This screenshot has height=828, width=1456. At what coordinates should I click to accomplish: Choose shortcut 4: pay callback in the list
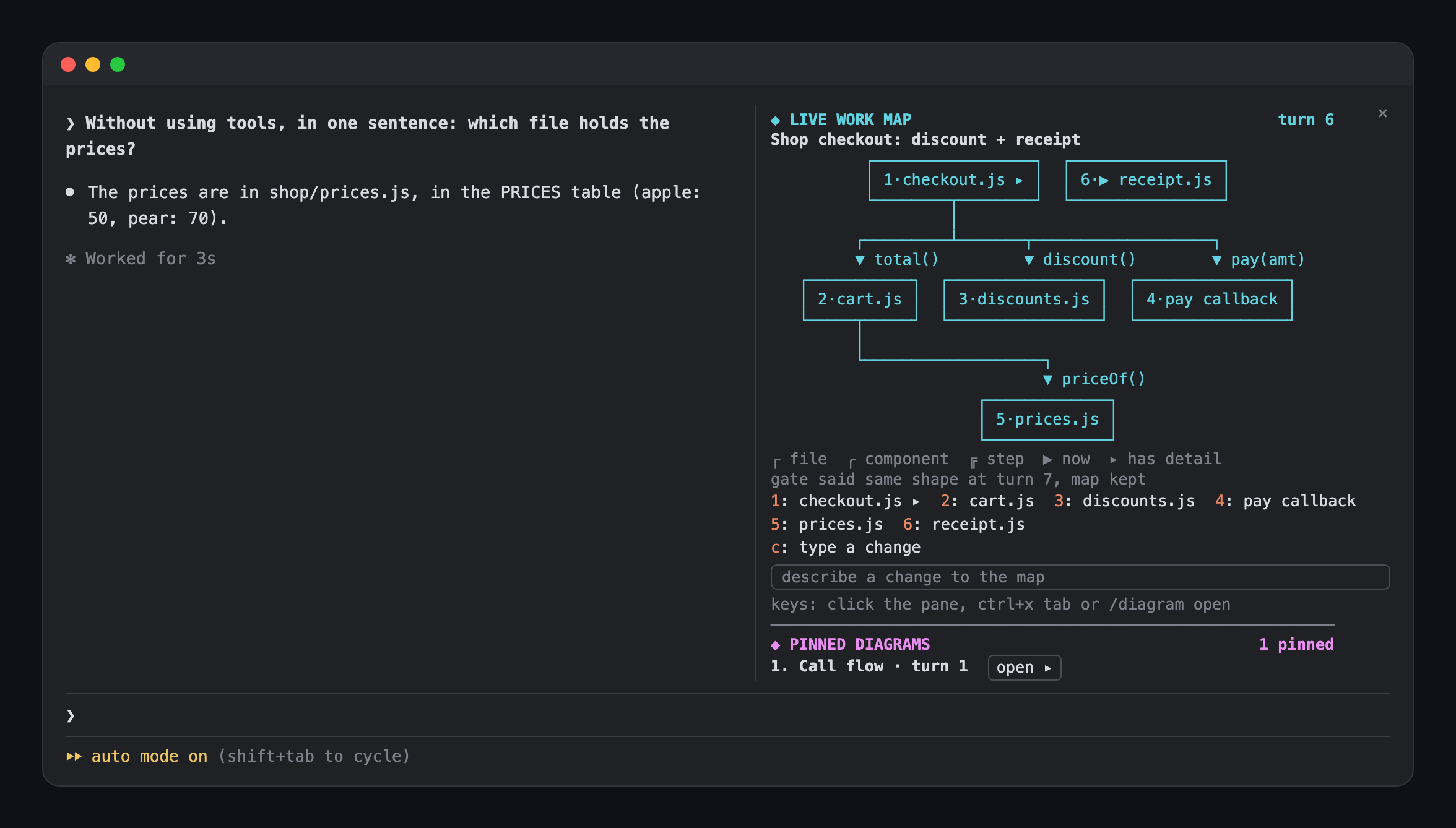(x=1285, y=501)
